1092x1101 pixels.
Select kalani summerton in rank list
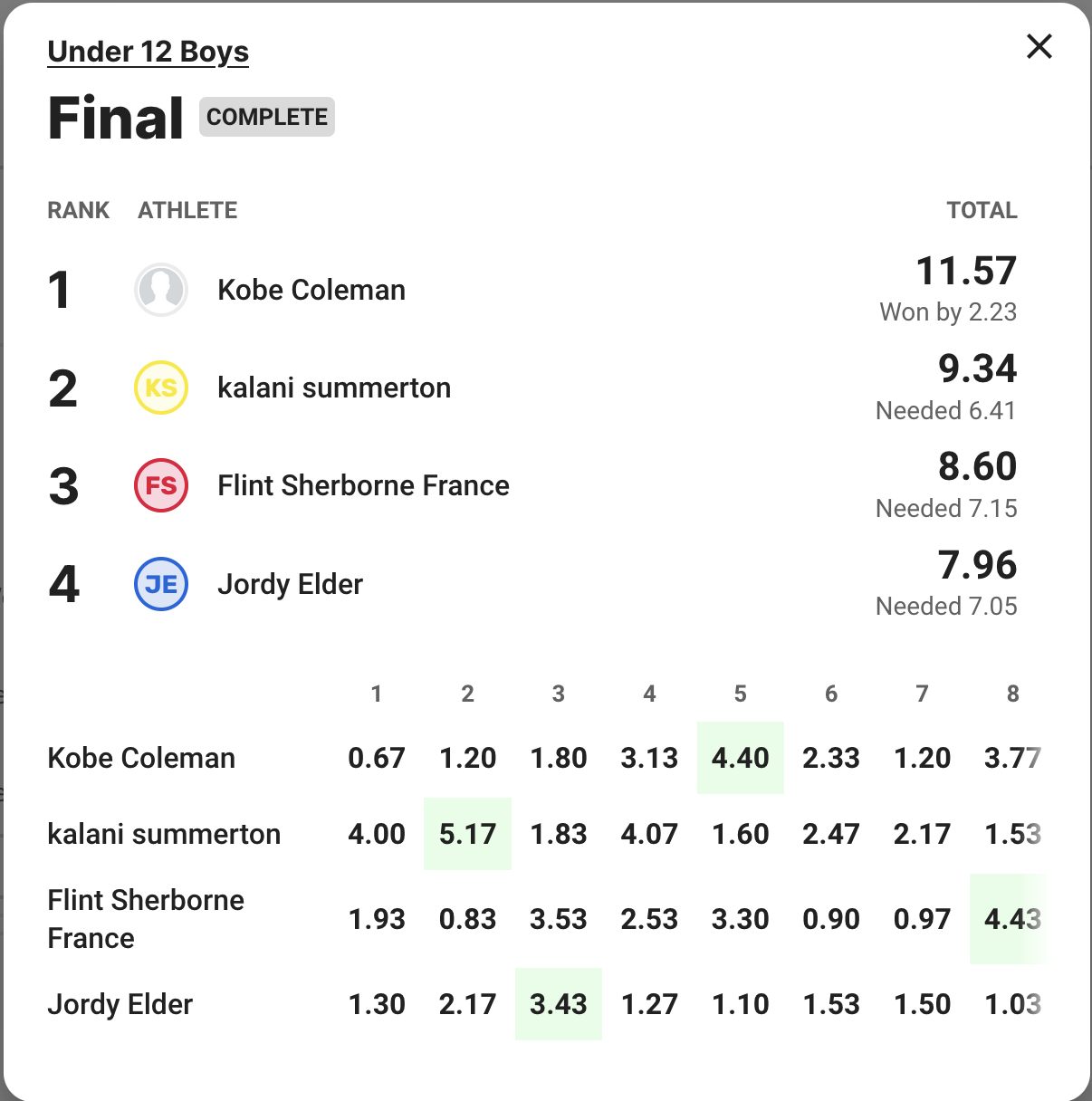pyautogui.click(x=334, y=388)
